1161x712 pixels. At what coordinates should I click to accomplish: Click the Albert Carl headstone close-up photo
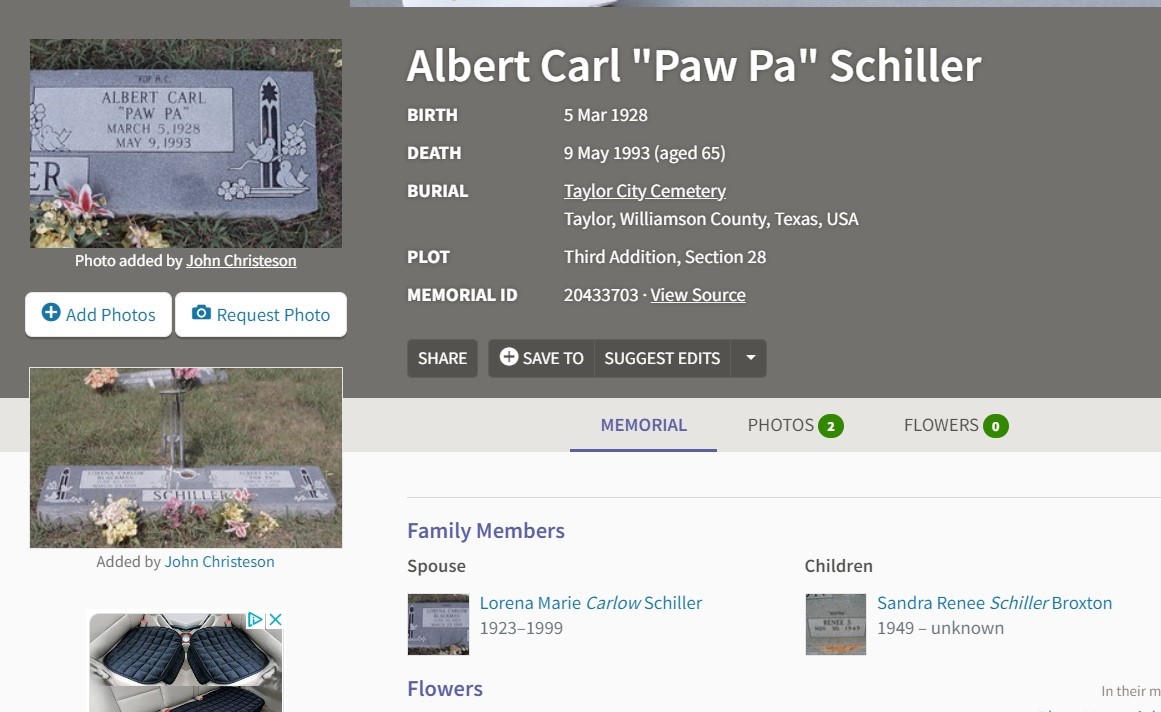click(x=186, y=144)
